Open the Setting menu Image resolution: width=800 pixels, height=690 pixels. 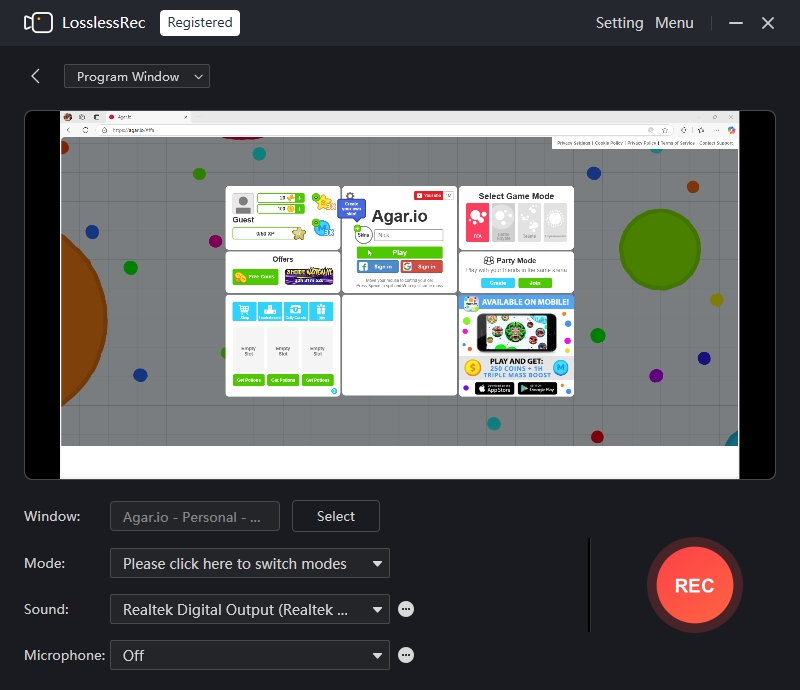tap(619, 23)
